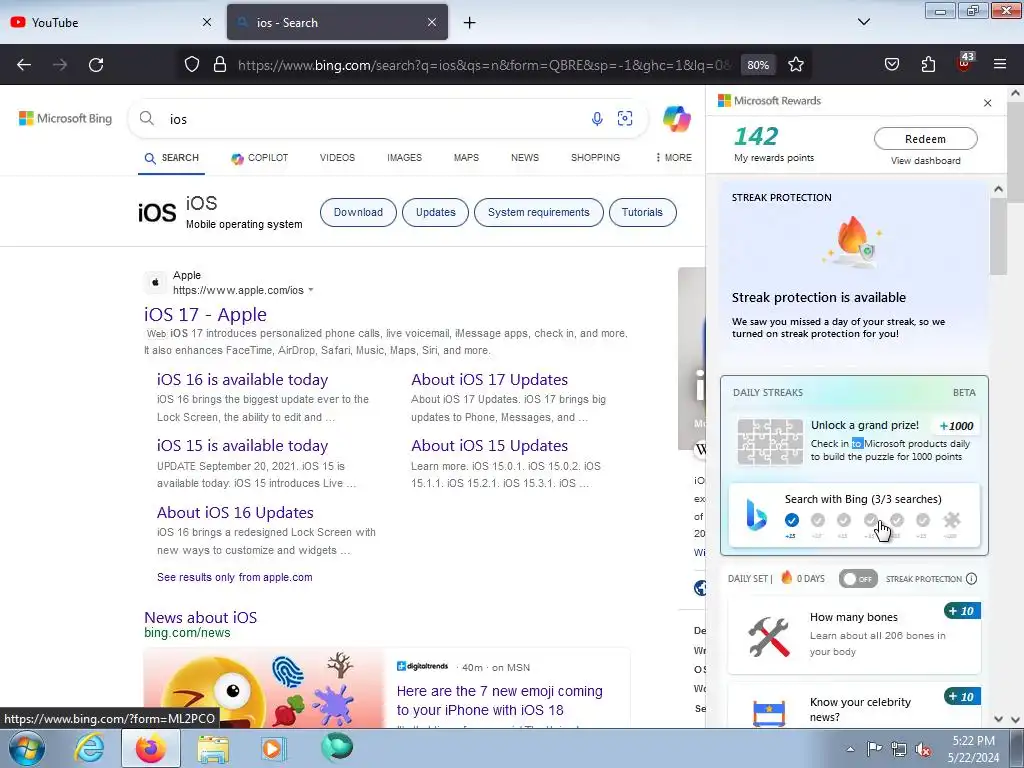Click the Updates pill button
The image size is (1024, 768).
point(436,212)
